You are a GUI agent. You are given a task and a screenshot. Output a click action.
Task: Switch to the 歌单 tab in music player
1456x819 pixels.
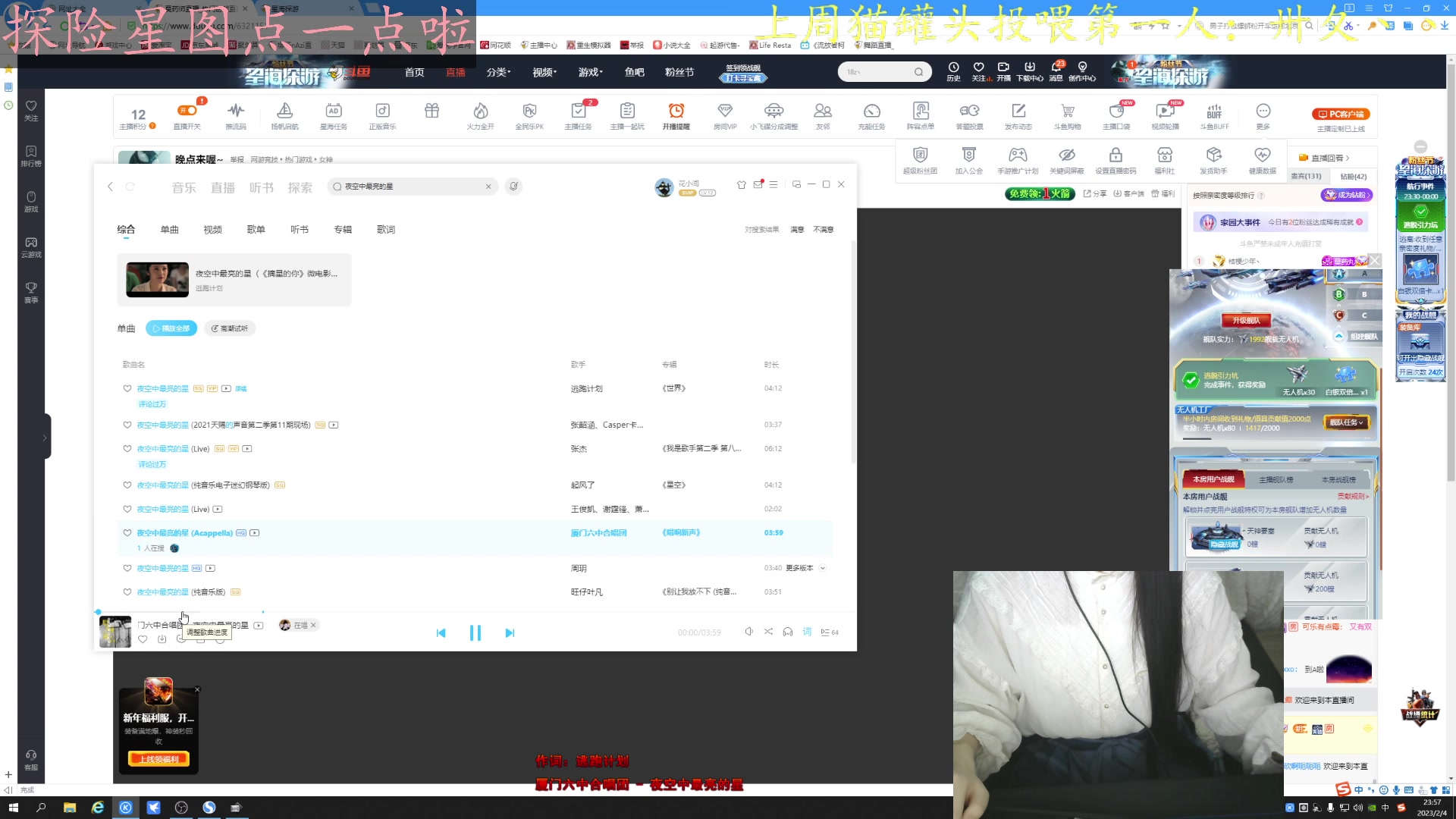pyautogui.click(x=256, y=229)
